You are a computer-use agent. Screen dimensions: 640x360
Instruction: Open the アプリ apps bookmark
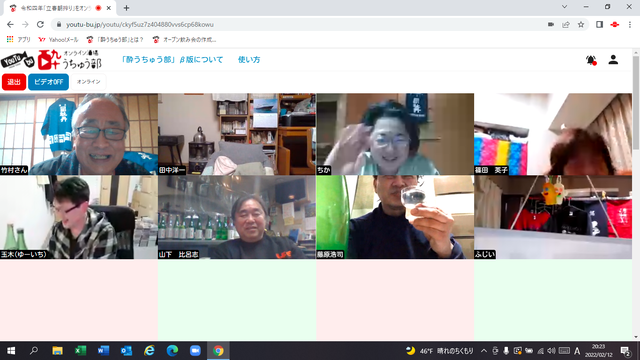(x=19, y=40)
